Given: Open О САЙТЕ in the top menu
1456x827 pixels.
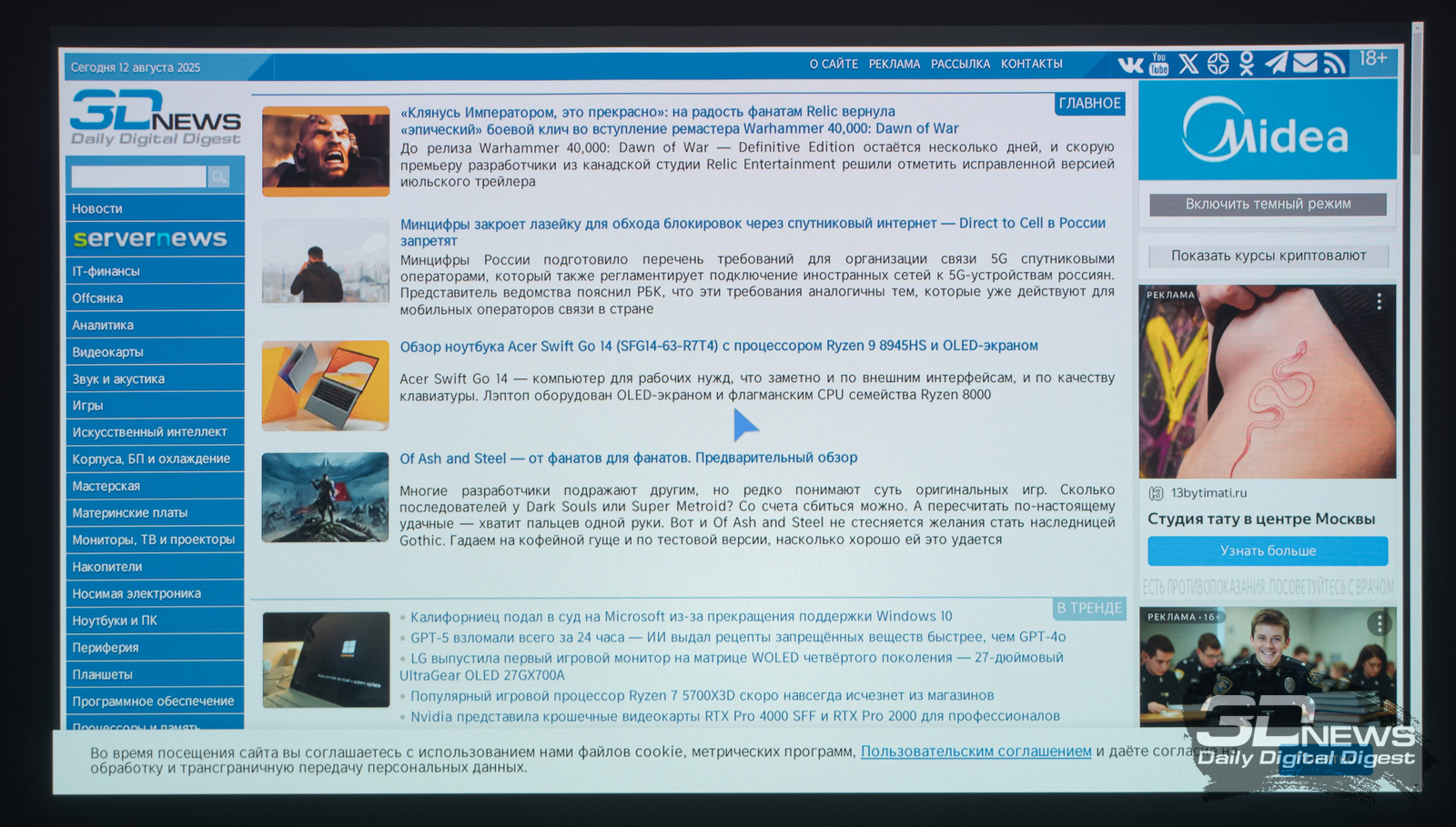Looking at the screenshot, I should 834,65.
